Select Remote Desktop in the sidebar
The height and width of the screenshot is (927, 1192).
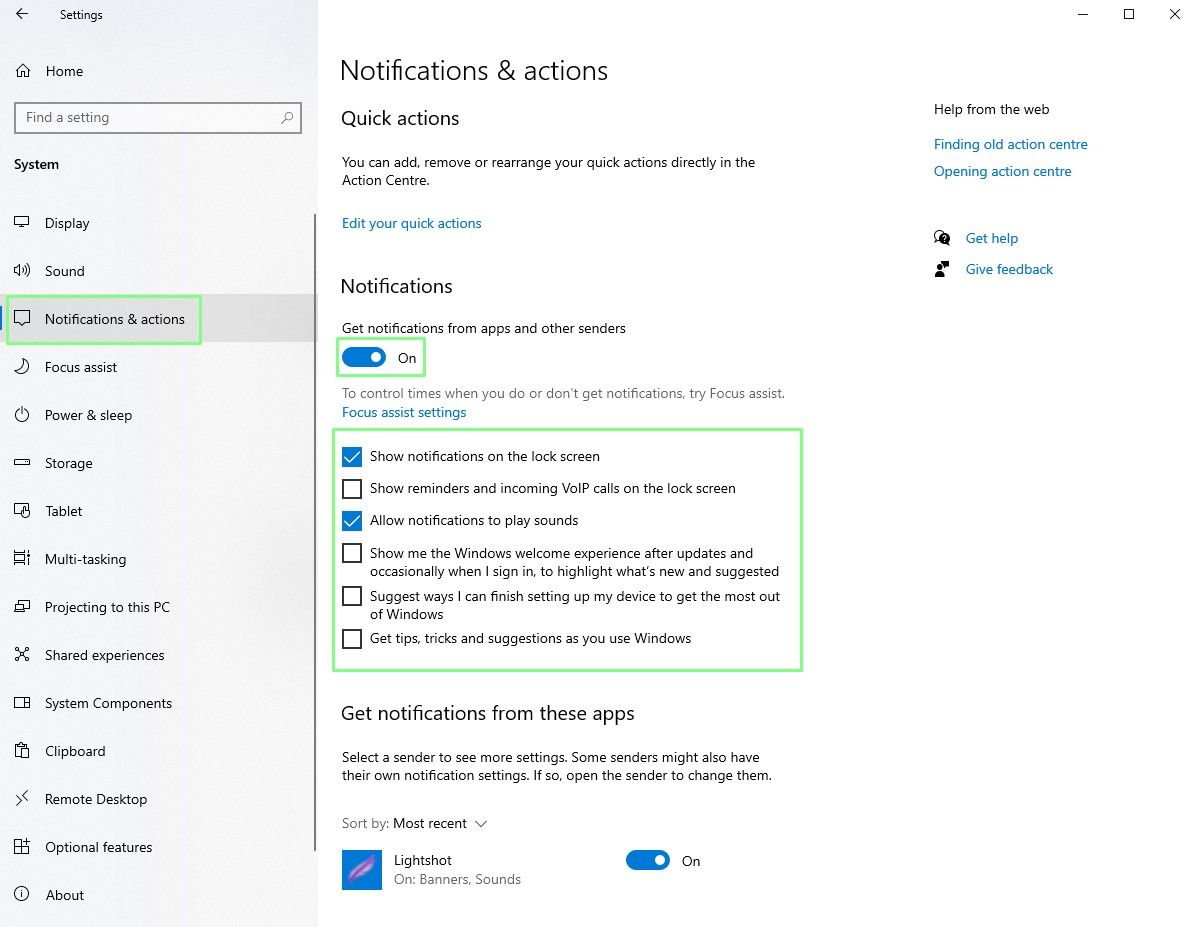(95, 799)
